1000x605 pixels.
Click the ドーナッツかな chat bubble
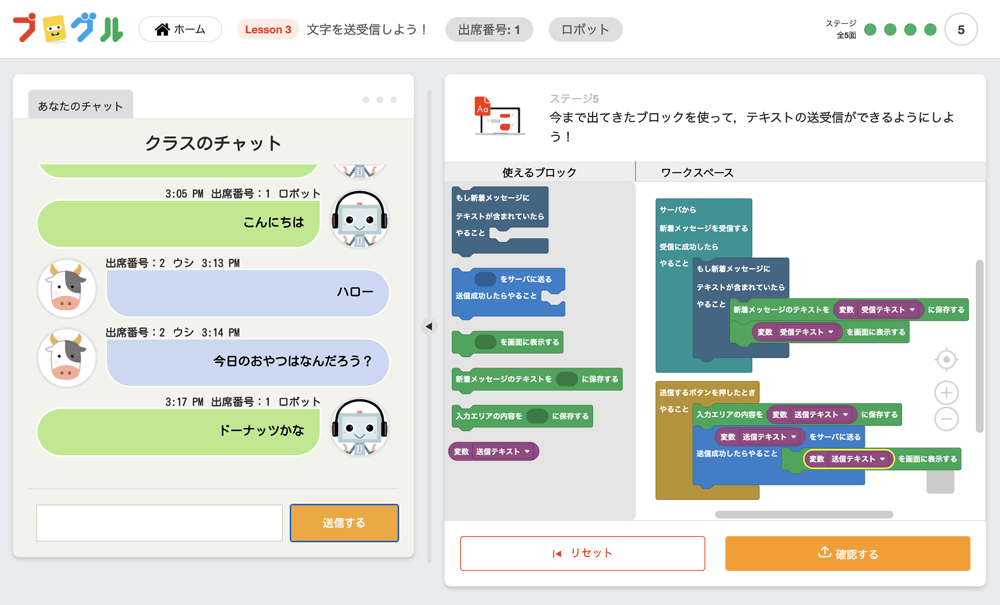tap(179, 432)
